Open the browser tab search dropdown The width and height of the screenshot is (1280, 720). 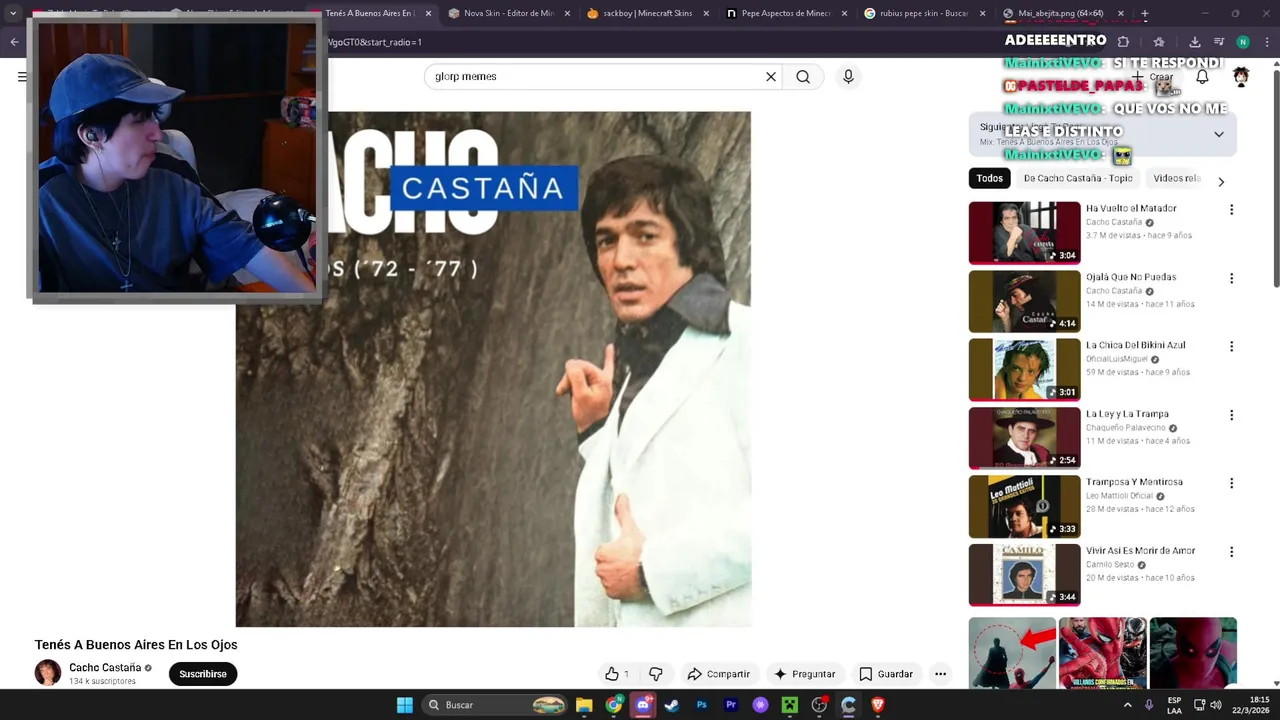(x=13, y=13)
